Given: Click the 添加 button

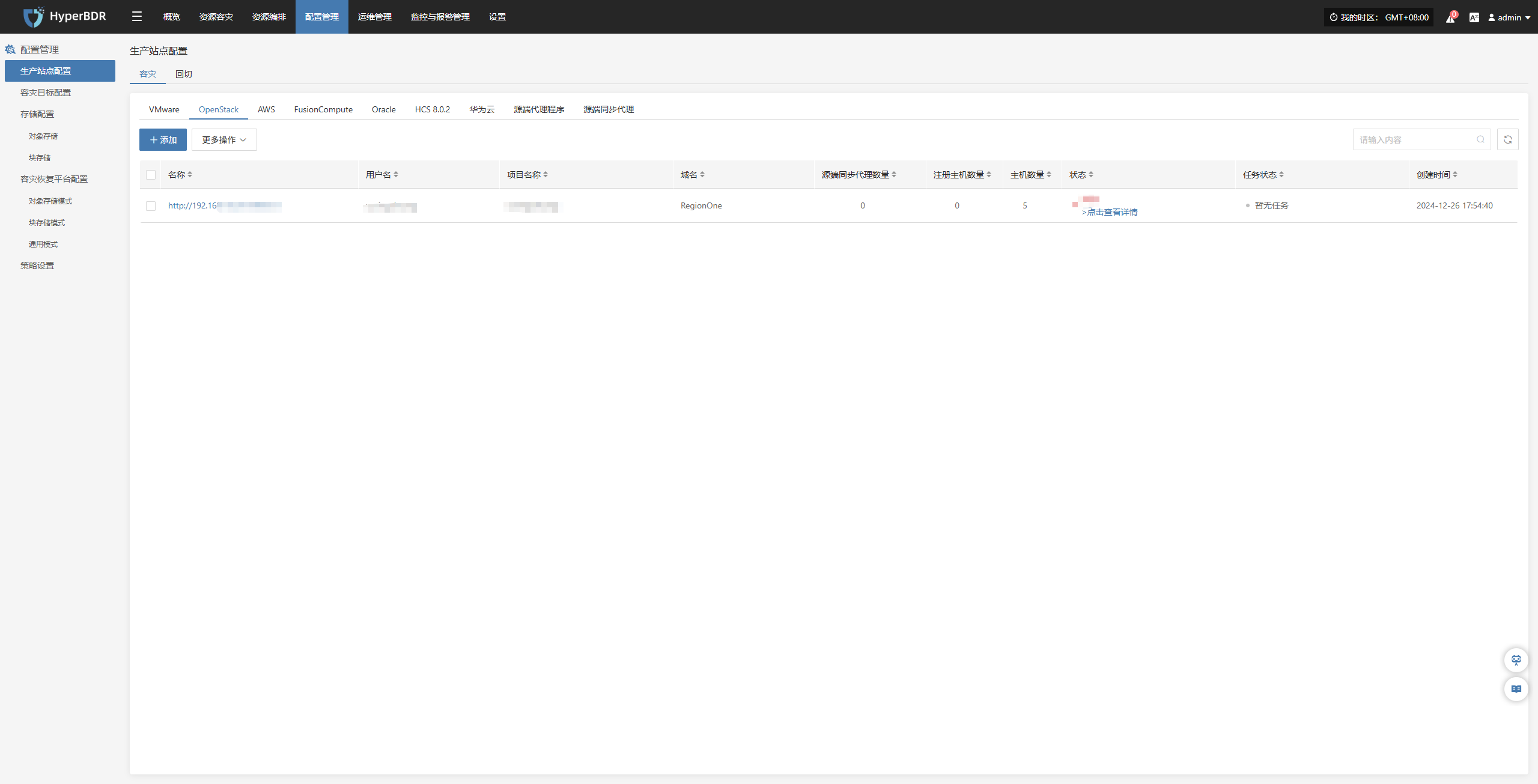Looking at the screenshot, I should (163, 139).
